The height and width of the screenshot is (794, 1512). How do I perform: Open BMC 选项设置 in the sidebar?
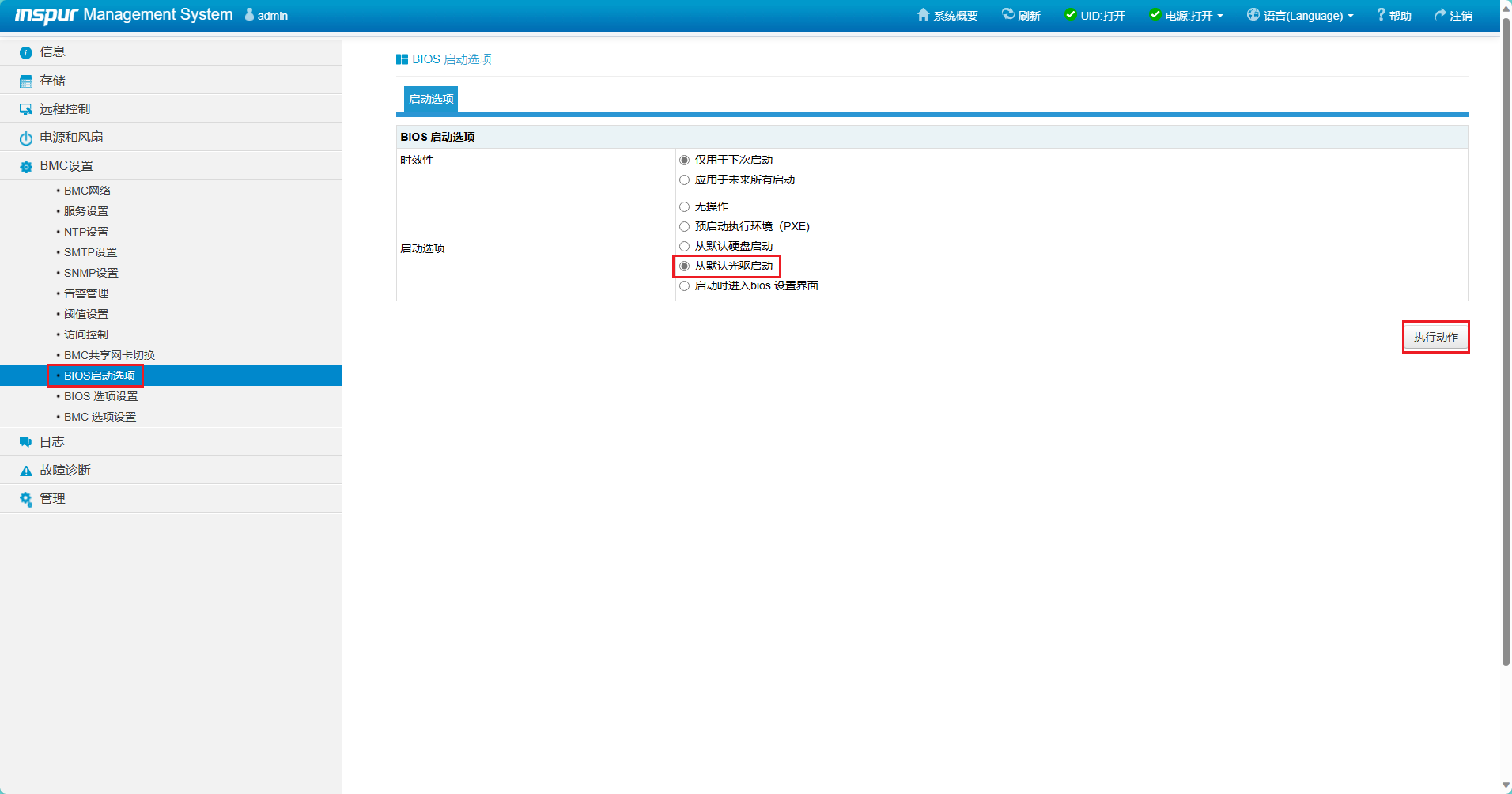[x=100, y=417]
